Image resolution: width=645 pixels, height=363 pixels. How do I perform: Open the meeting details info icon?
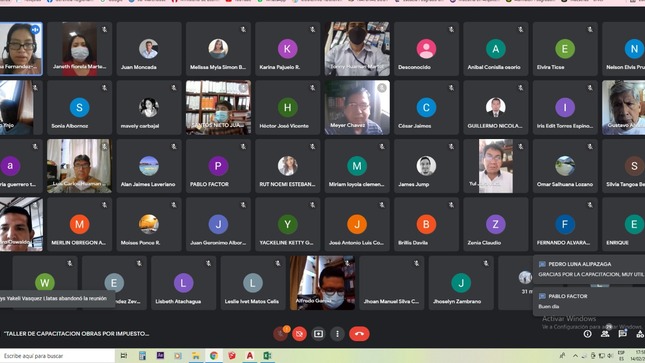pos(587,334)
